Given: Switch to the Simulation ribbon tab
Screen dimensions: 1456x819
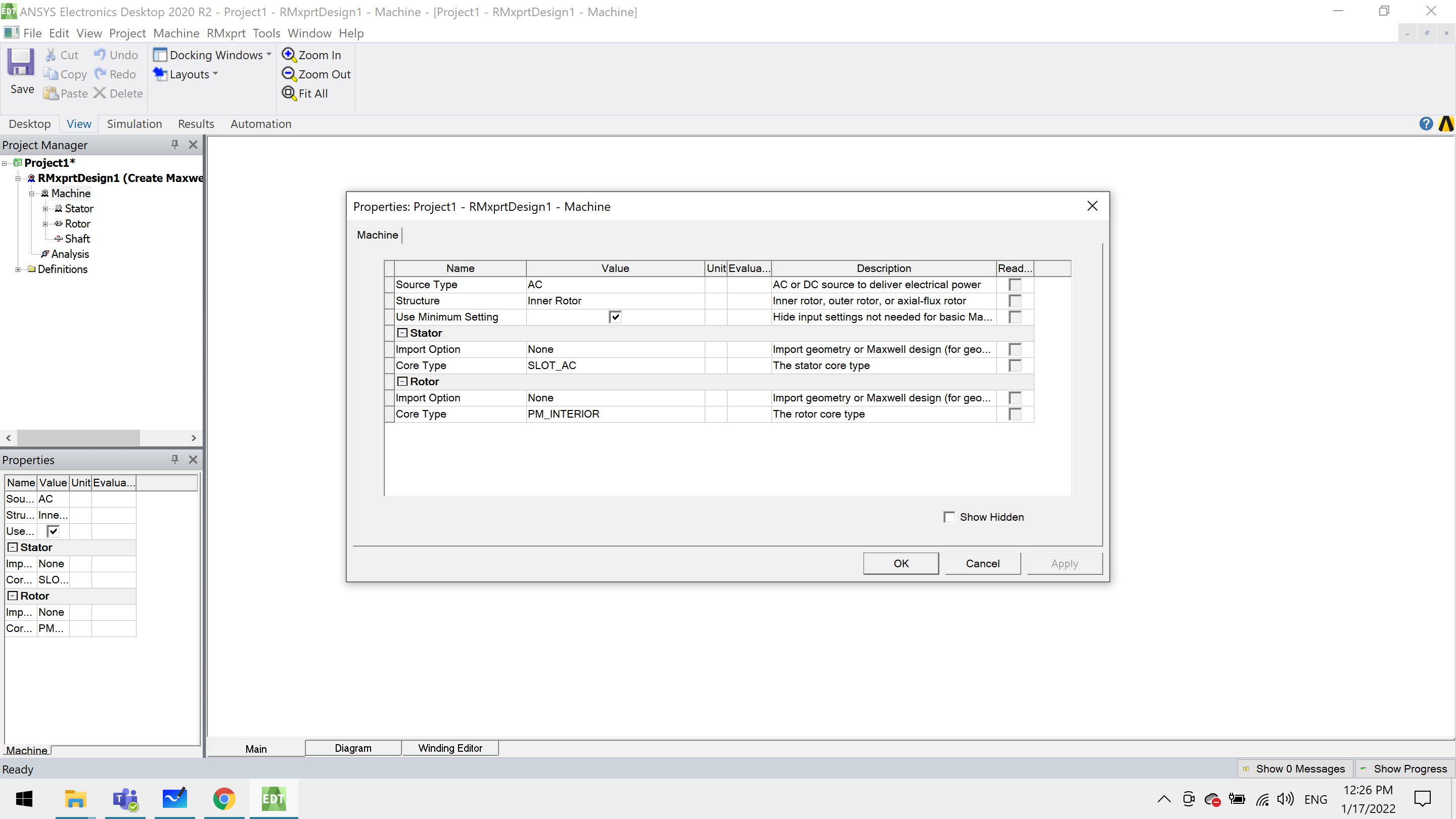Looking at the screenshot, I should 134,124.
